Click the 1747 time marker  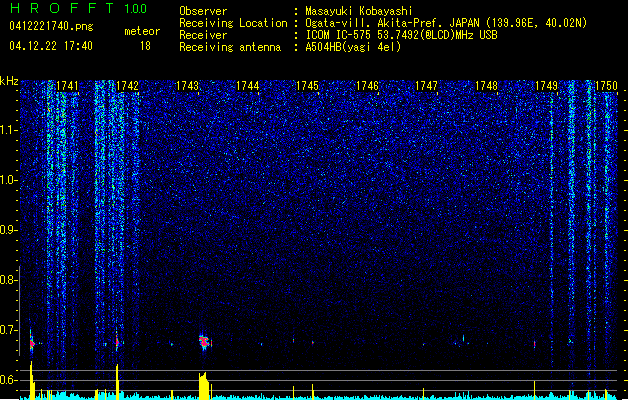[426, 86]
